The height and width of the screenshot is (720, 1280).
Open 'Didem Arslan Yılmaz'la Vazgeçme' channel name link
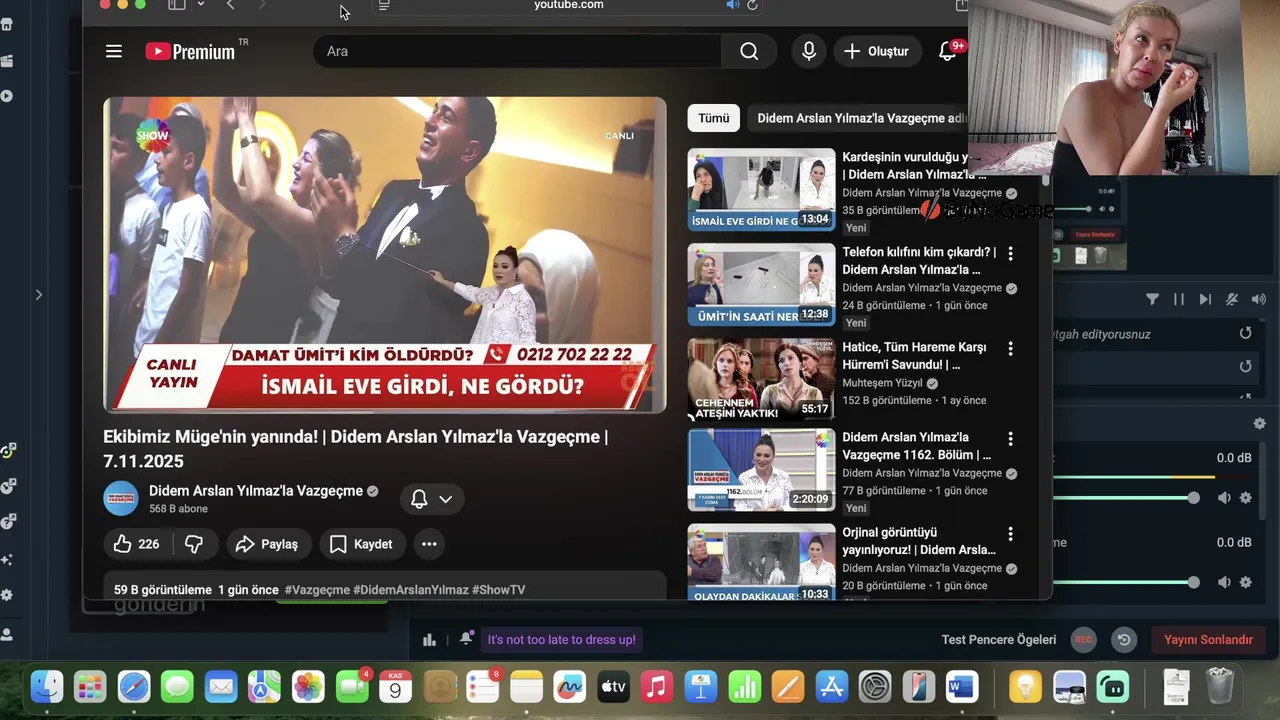[x=256, y=491]
